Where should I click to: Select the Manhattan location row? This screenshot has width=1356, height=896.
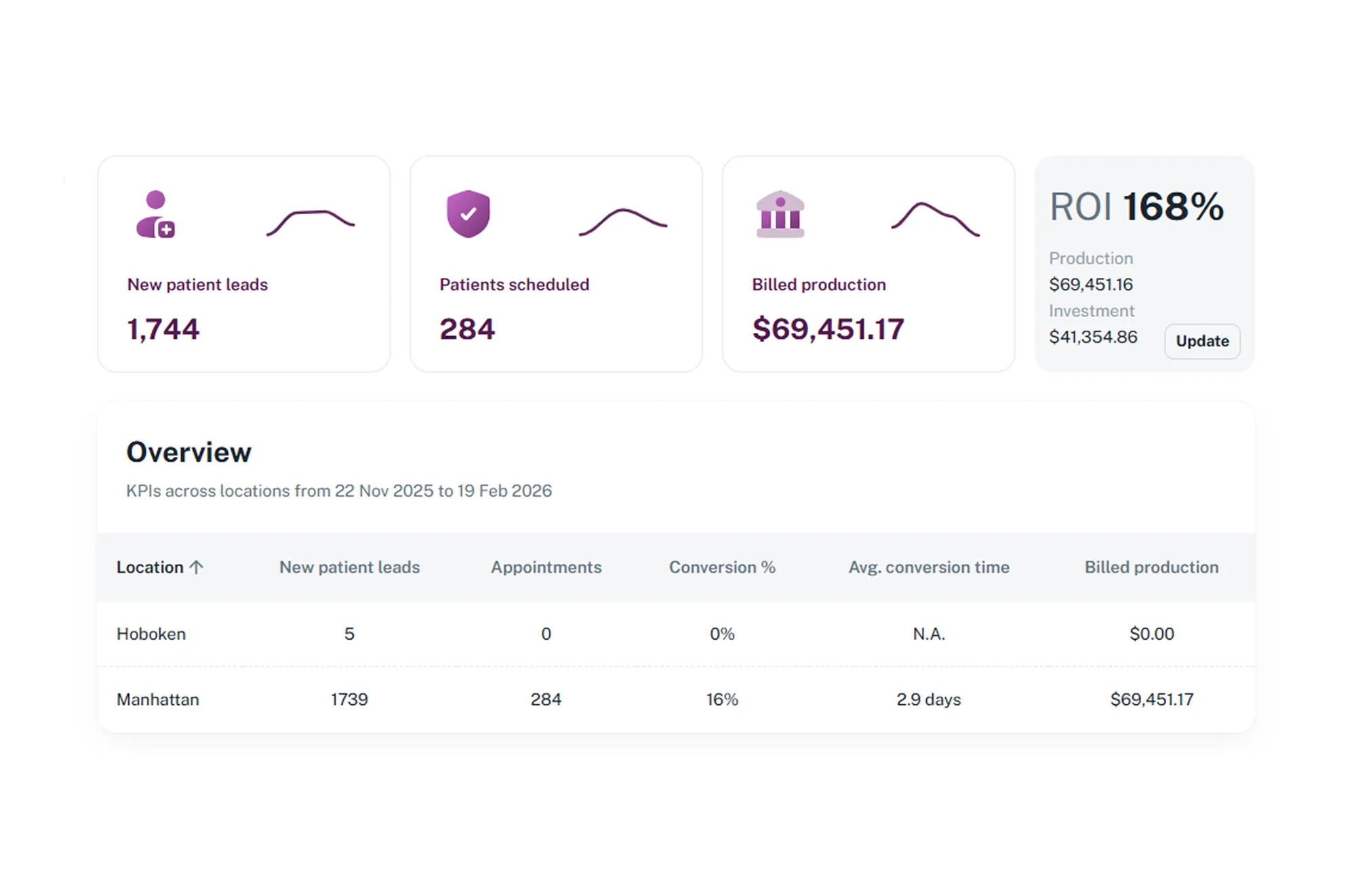coord(158,699)
